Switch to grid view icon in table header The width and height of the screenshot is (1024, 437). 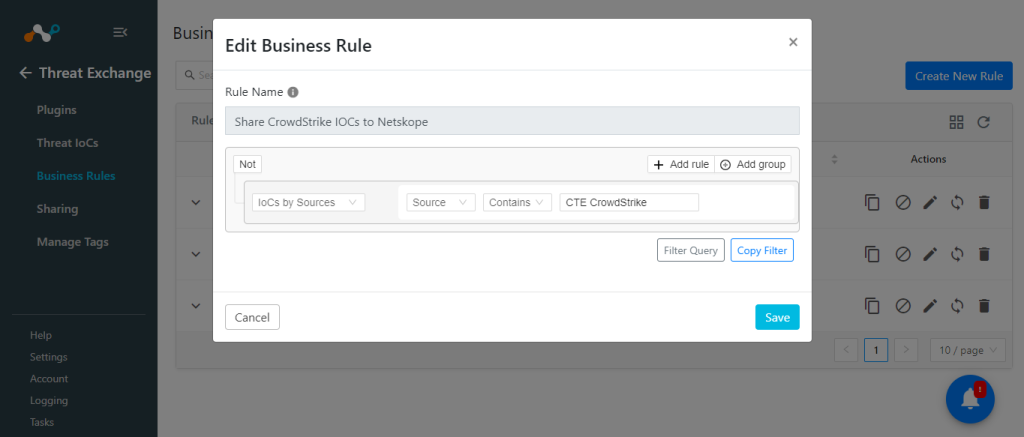(957, 122)
